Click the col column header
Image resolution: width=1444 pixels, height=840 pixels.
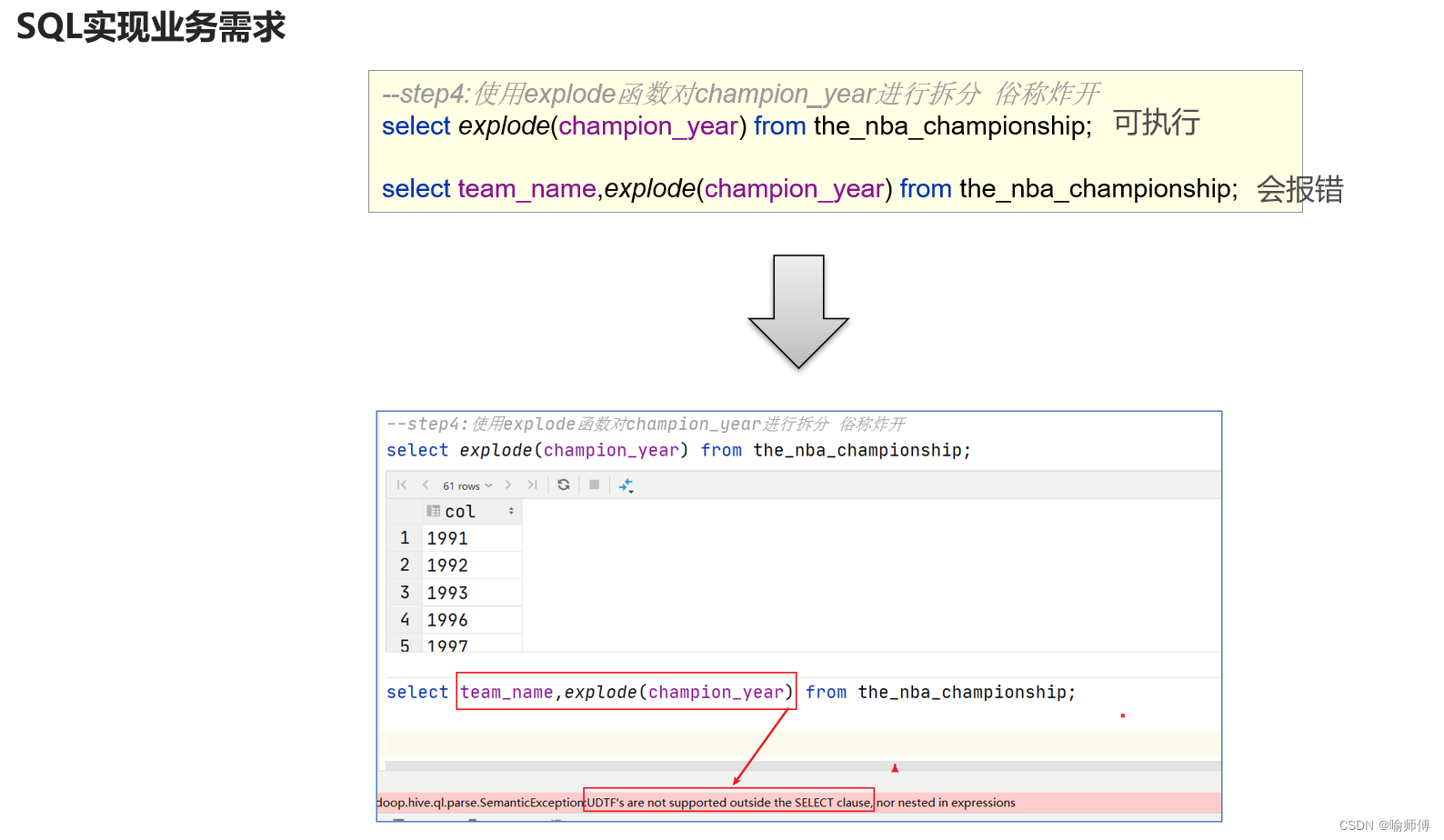[472, 512]
